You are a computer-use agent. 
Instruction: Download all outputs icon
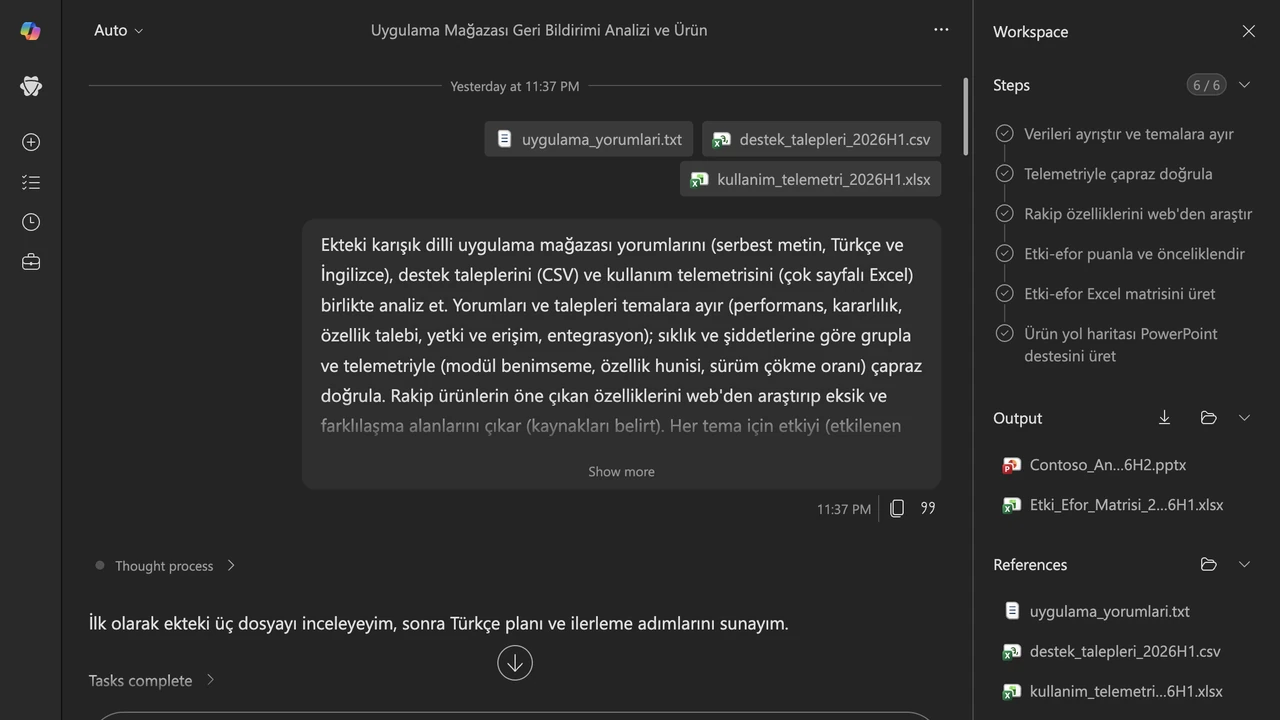[x=1164, y=418]
